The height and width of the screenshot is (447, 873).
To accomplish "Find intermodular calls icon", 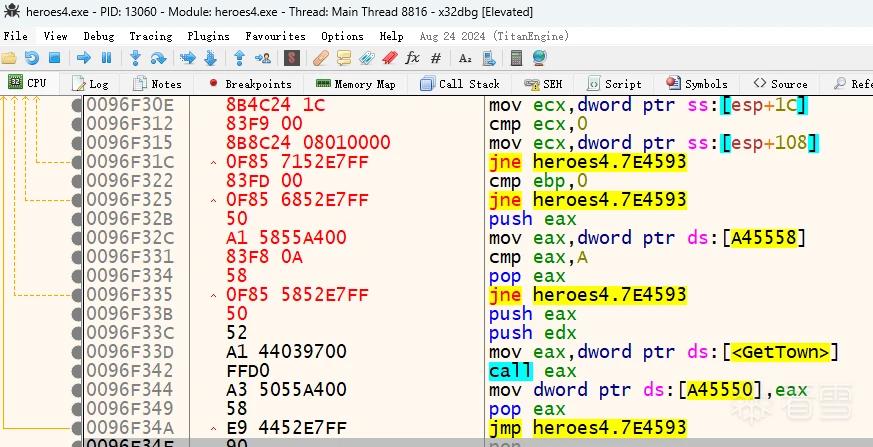I will tap(489, 58).
